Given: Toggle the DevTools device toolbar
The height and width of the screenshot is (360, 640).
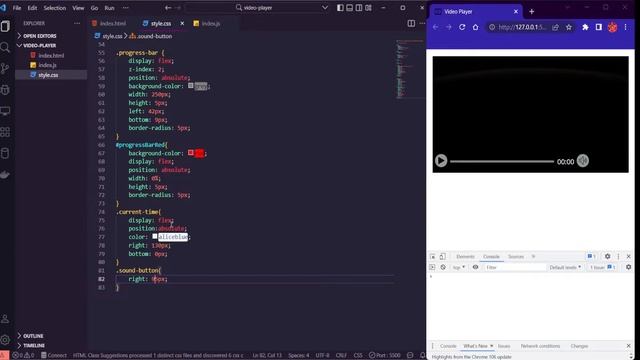Looking at the screenshot, I should [x=442, y=256].
